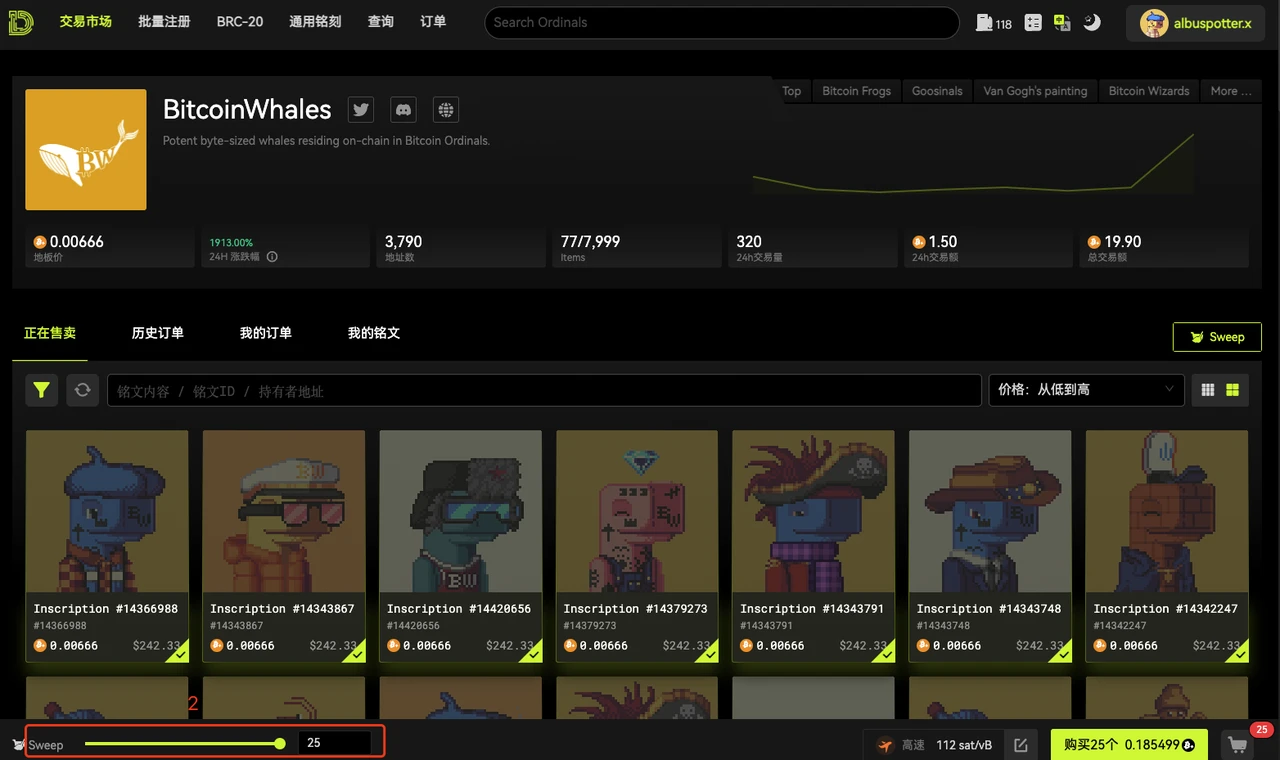Viewport: 1280px width, 760px height.
Task: Click the BitcoinWhales collection logo
Action: point(86,150)
